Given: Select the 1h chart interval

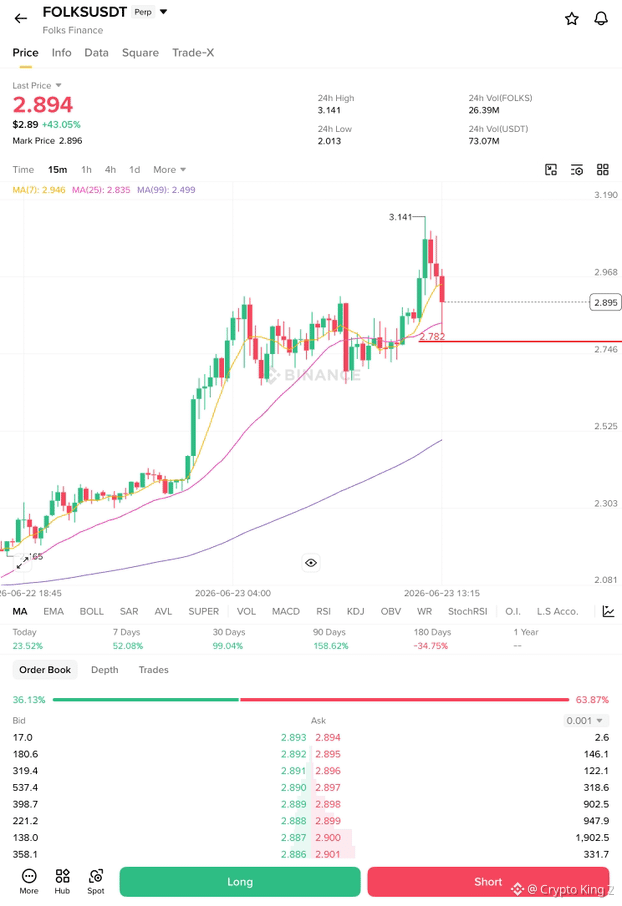Looking at the screenshot, I should point(86,169).
